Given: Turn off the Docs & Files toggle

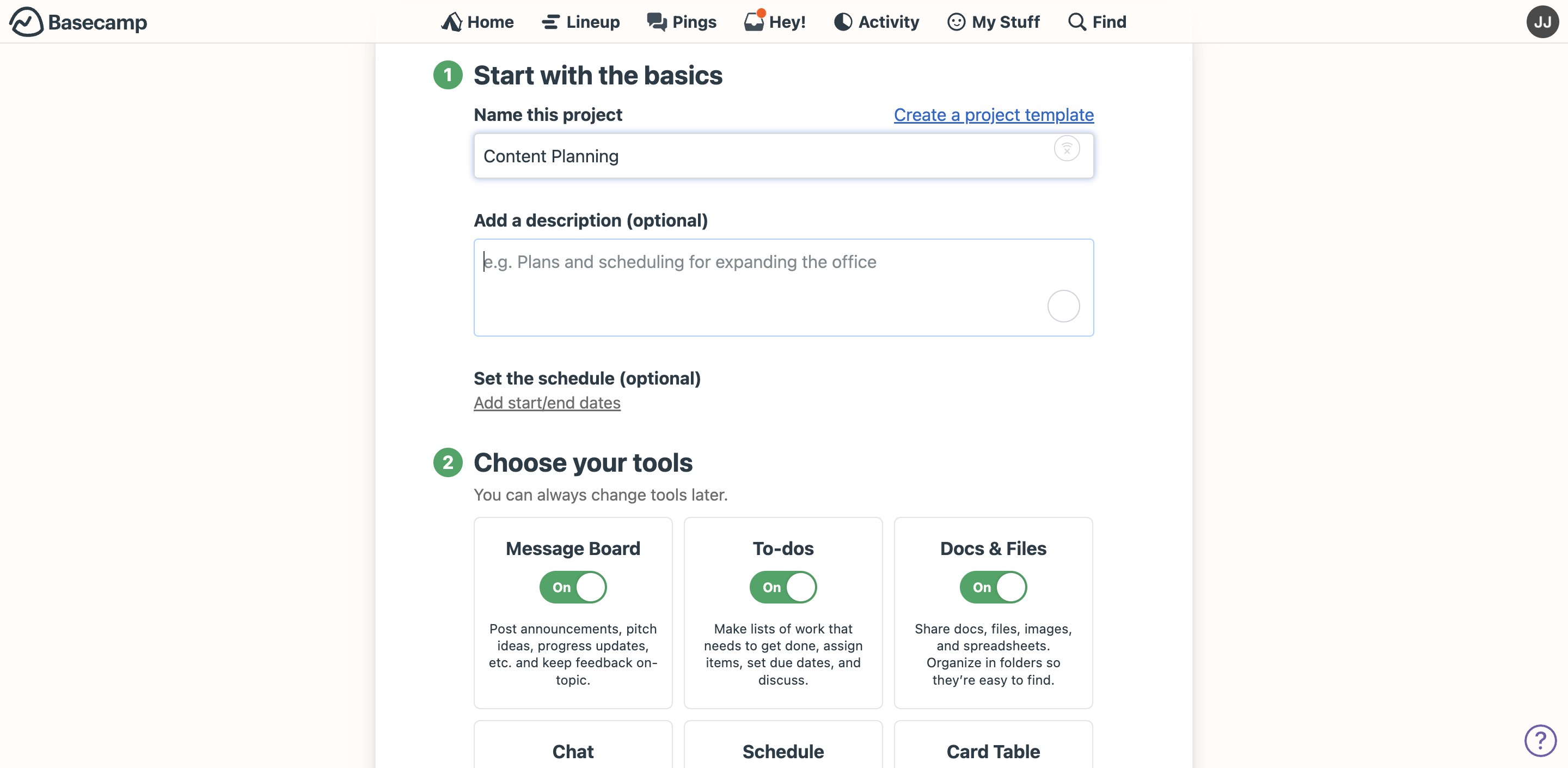Looking at the screenshot, I should coord(993,587).
